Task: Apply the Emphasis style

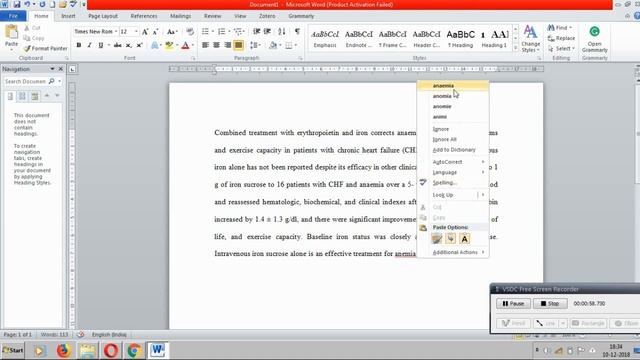Action: [325, 39]
